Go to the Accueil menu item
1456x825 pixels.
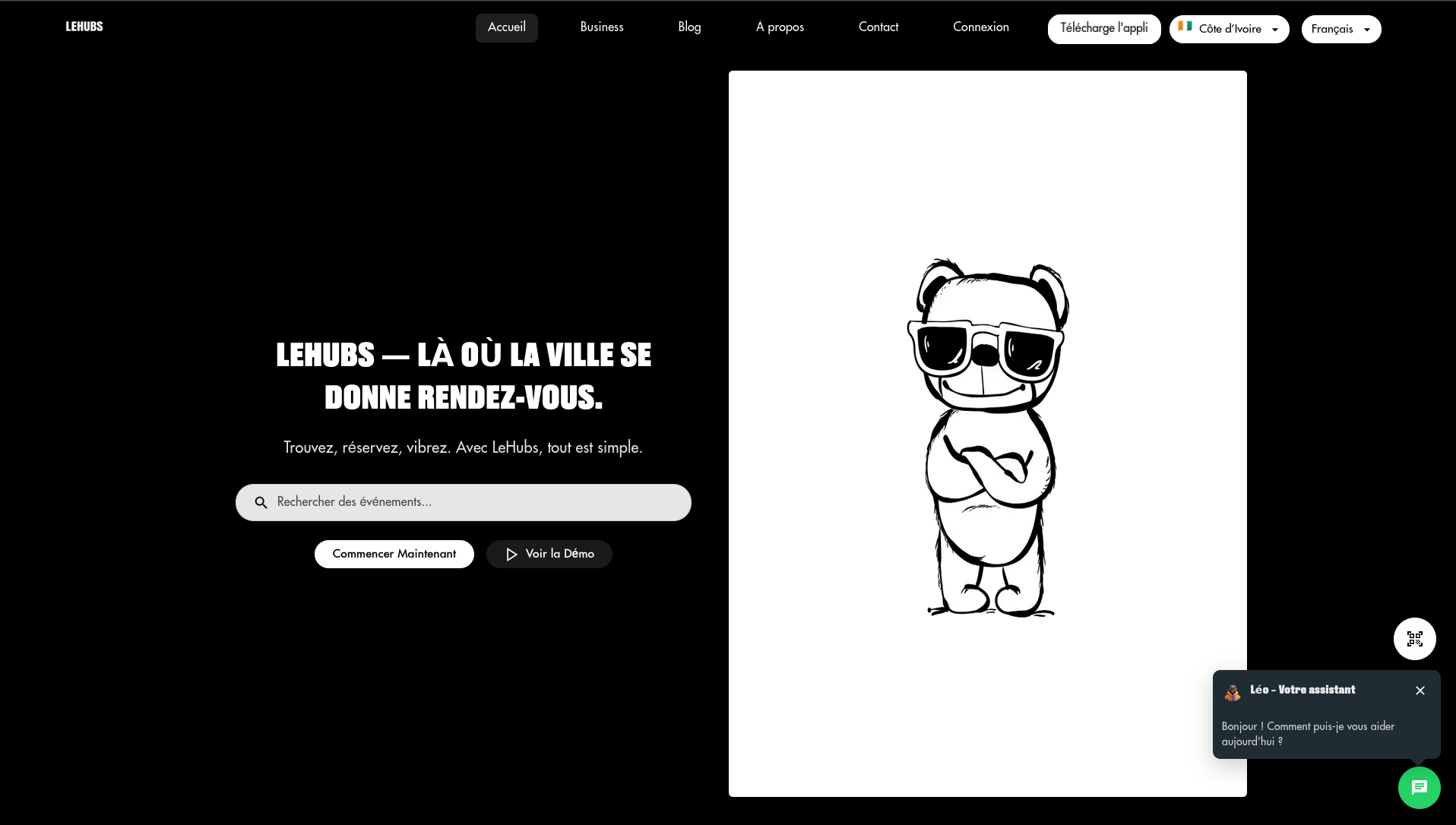[x=506, y=28]
